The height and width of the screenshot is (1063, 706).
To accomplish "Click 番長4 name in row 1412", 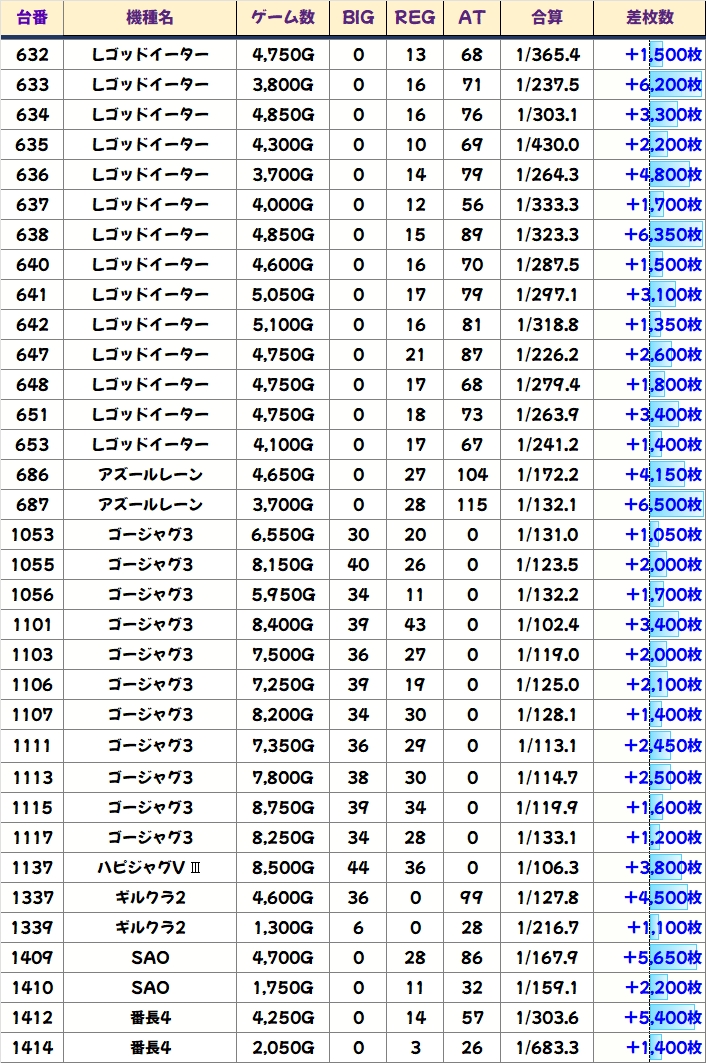I will [x=150, y=1018].
